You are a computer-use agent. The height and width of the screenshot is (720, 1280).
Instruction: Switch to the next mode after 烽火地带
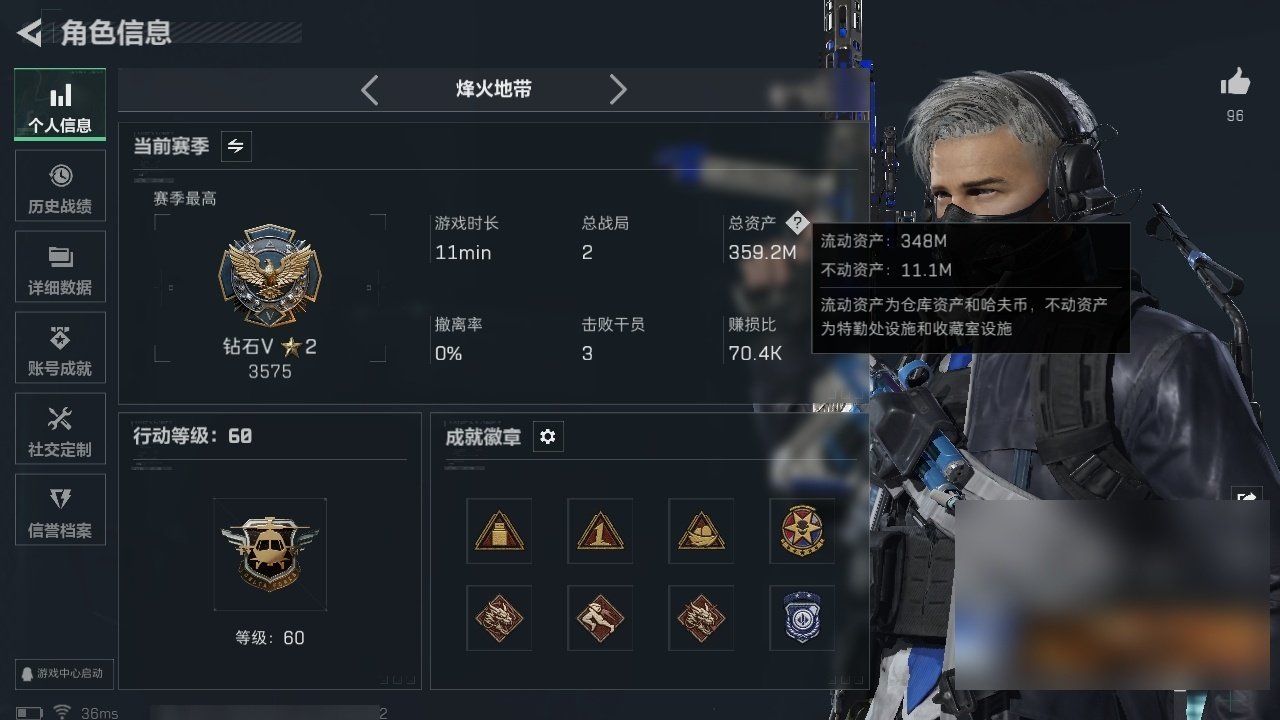[618, 90]
